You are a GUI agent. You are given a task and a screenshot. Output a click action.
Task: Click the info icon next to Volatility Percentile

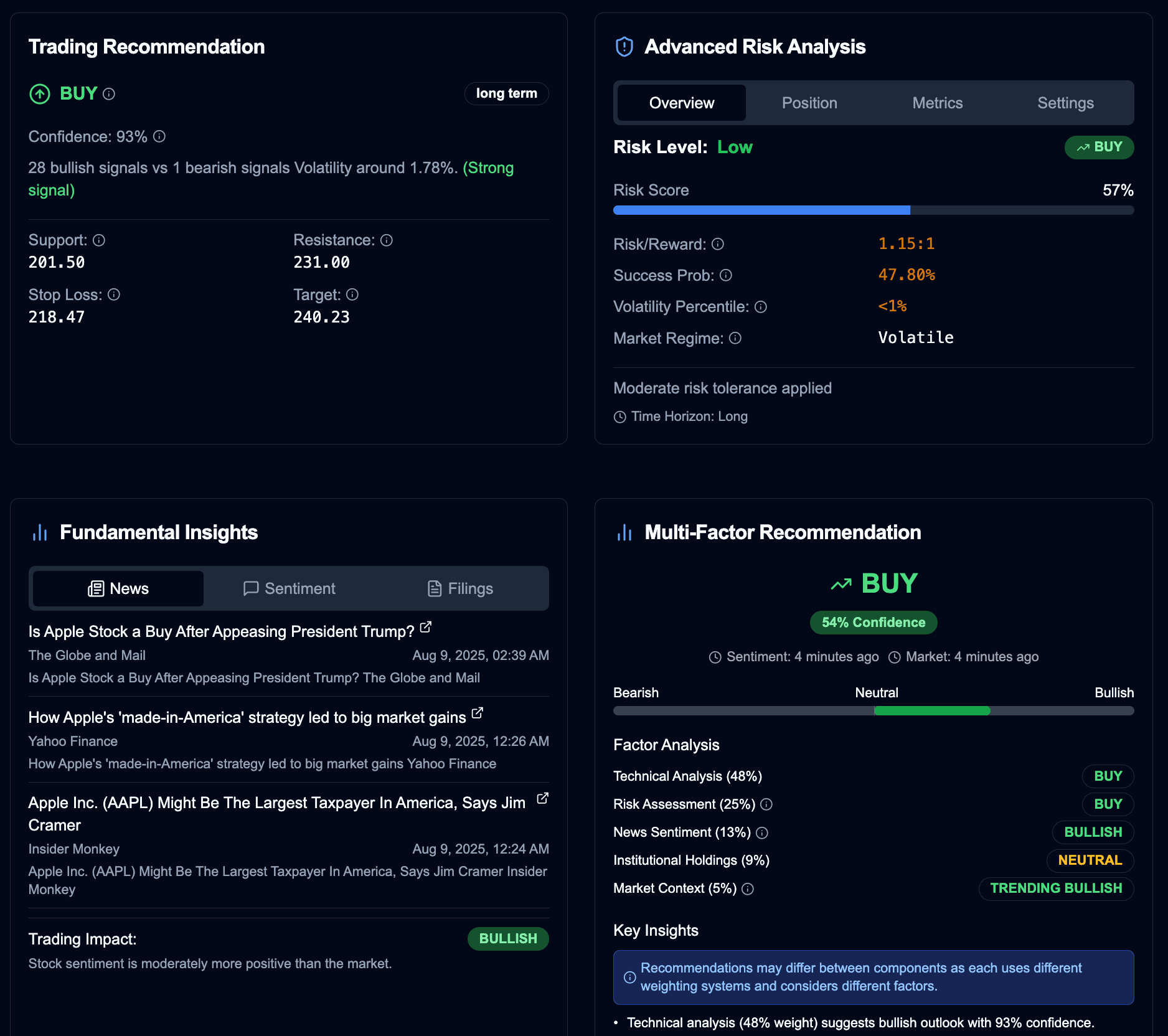pos(761,306)
